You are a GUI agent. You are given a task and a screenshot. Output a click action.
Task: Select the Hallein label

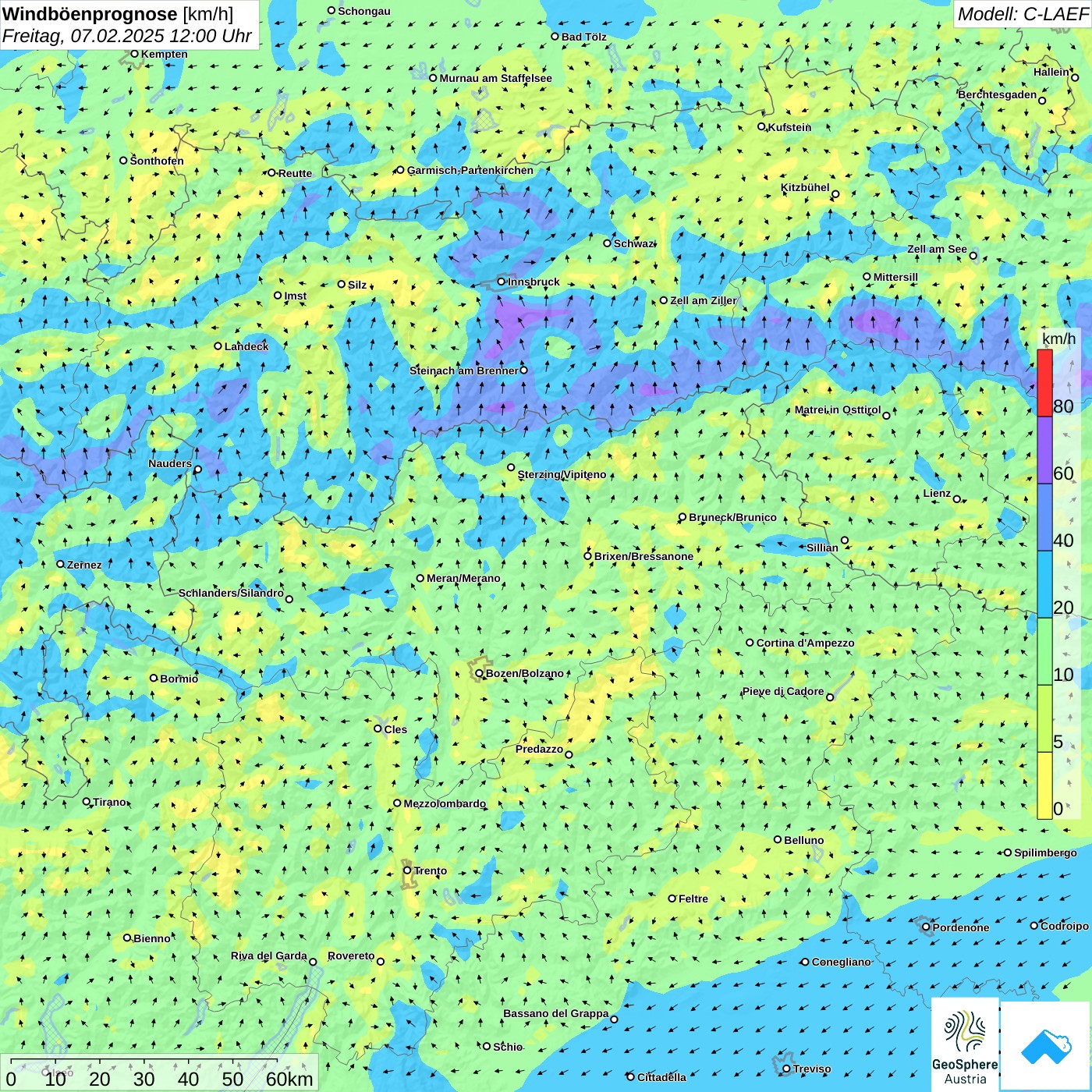coord(1051,72)
